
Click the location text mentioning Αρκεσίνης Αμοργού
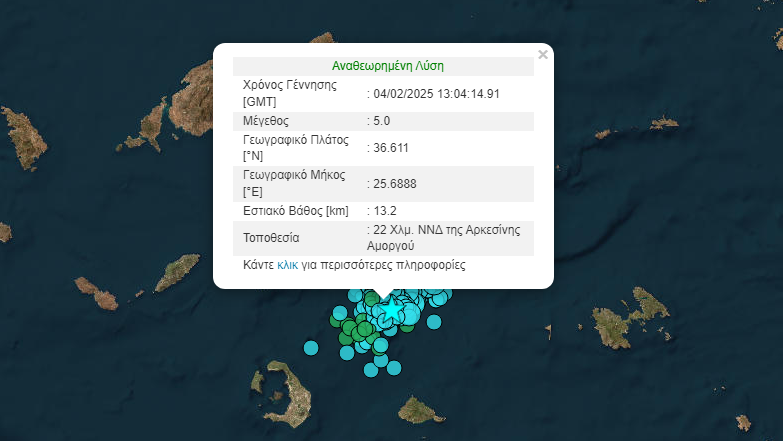coord(447,237)
